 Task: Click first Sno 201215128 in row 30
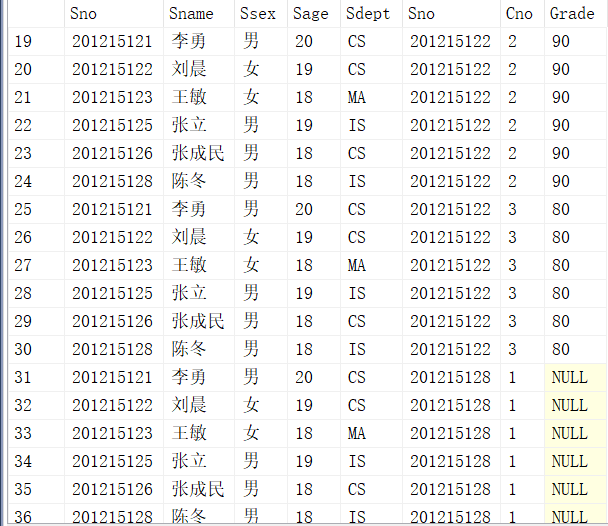click(114, 349)
